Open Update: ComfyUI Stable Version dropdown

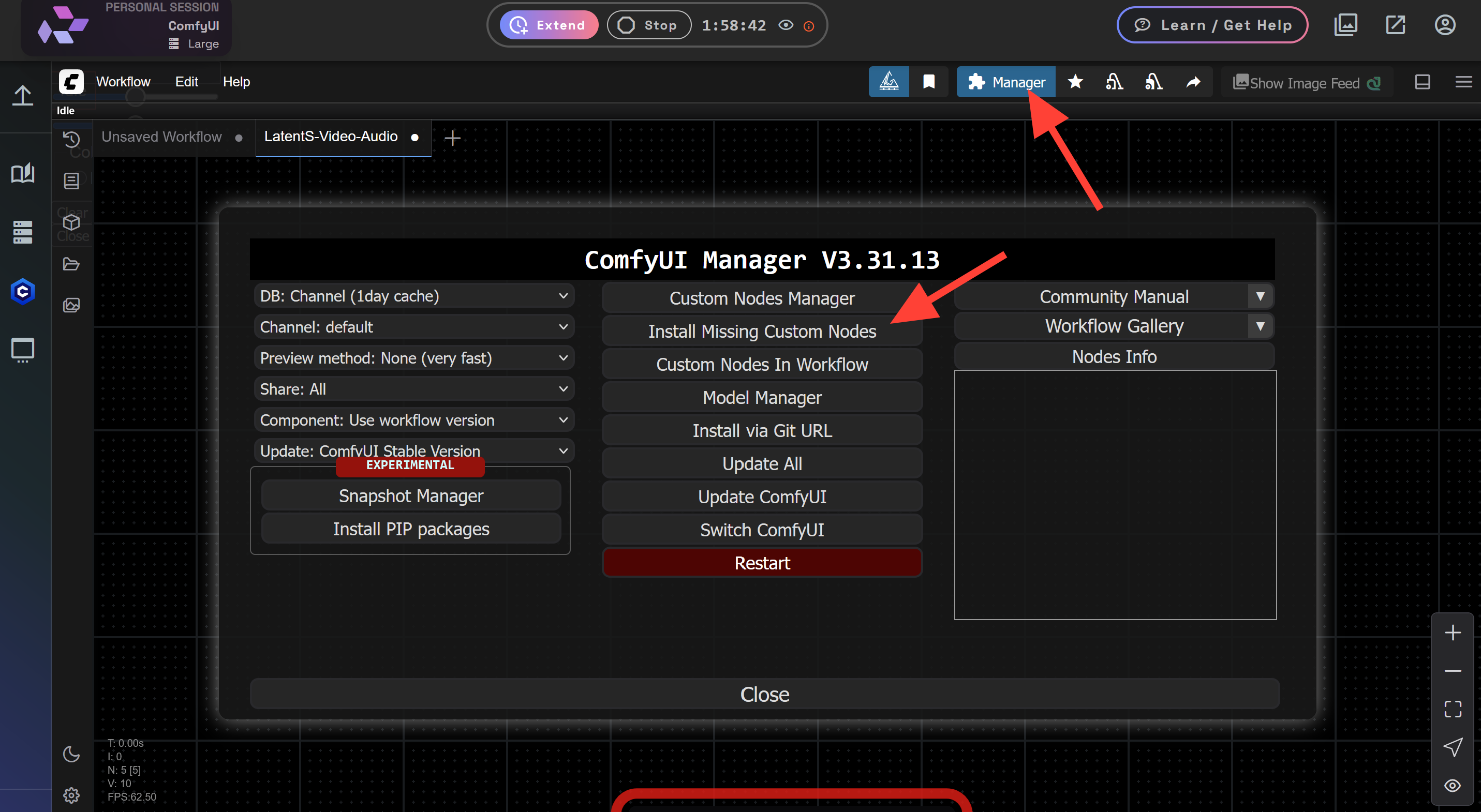coord(414,450)
